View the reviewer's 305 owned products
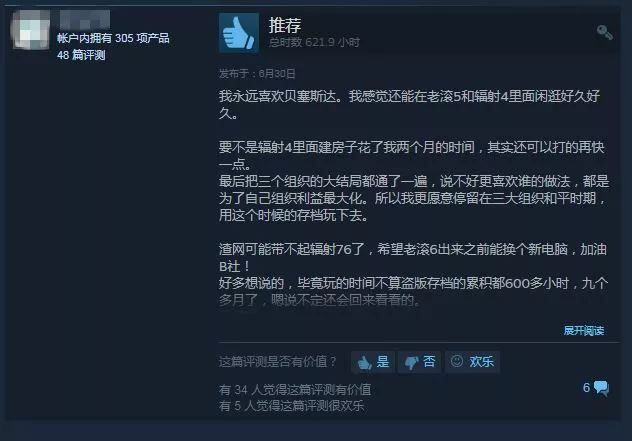This screenshot has height=441, width=632. pyautogui.click(x=113, y=38)
